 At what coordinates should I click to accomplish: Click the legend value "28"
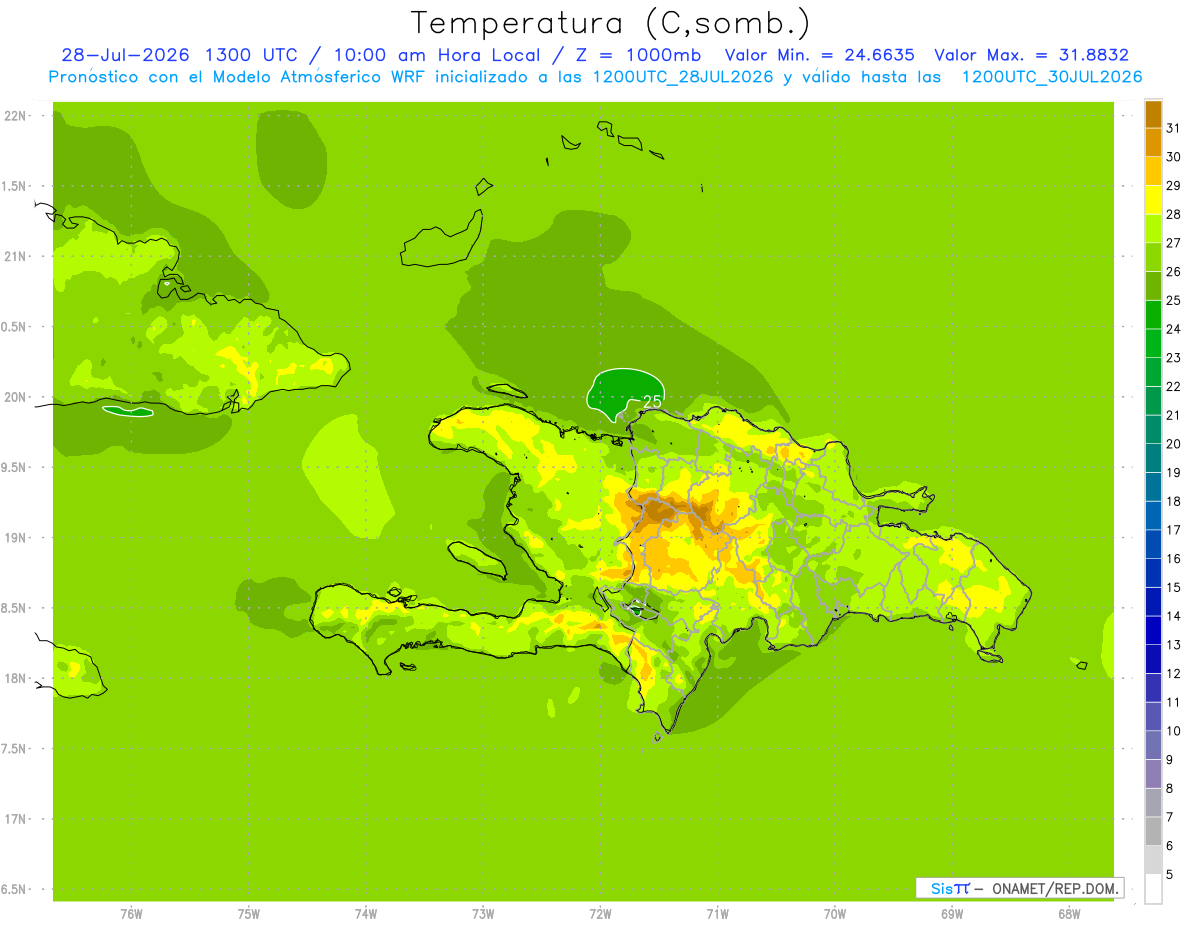(x=1173, y=214)
